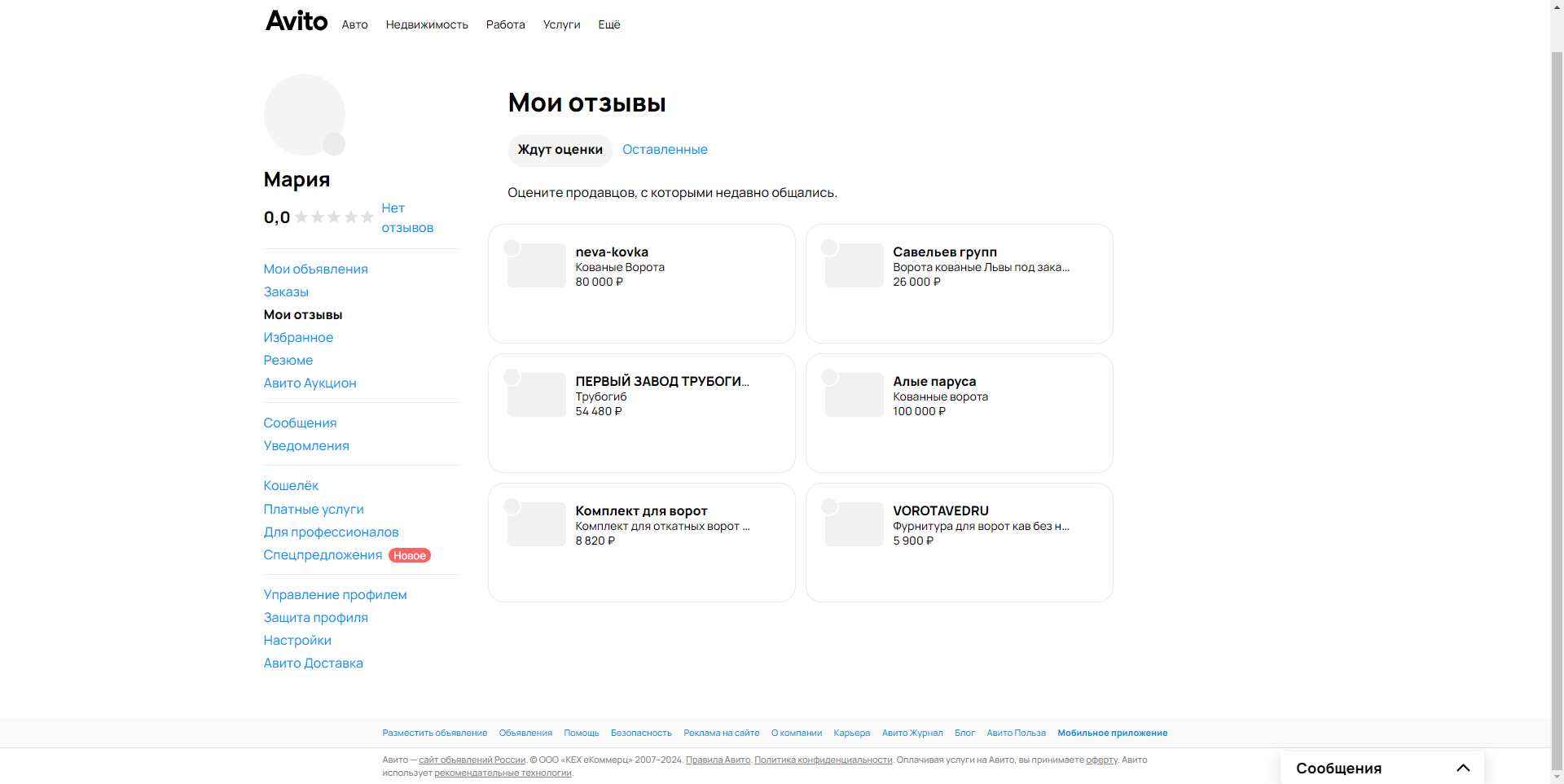
Task: Go to Мои объявления in sidebar
Action: point(315,269)
